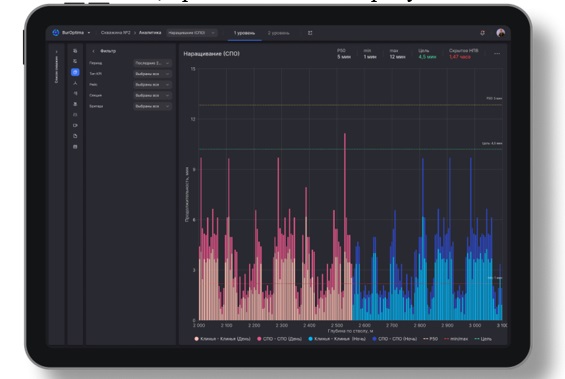Click the Фильтр panel heading
This screenshot has width=565, height=379.
[x=108, y=51]
